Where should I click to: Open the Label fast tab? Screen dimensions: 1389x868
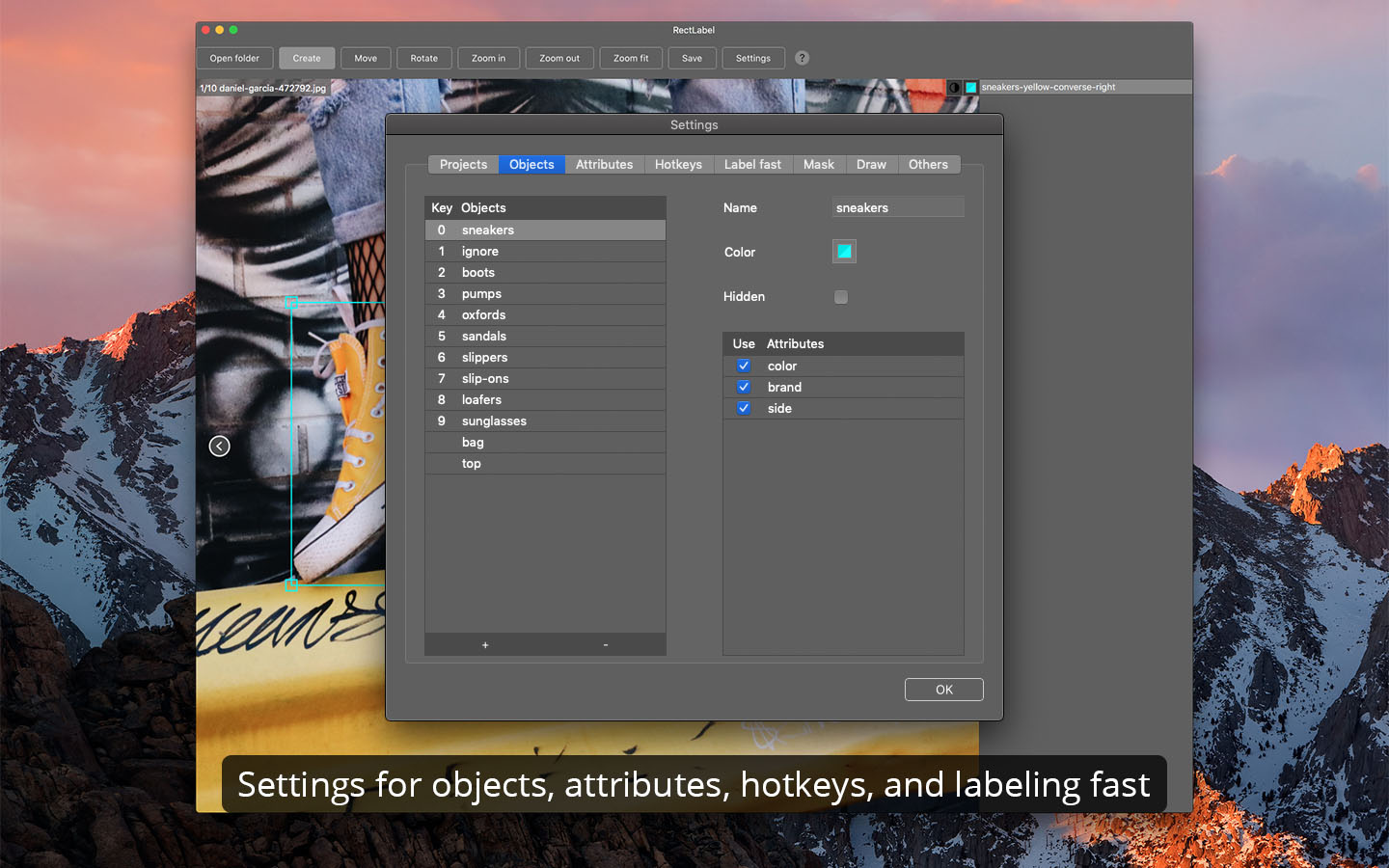(752, 164)
